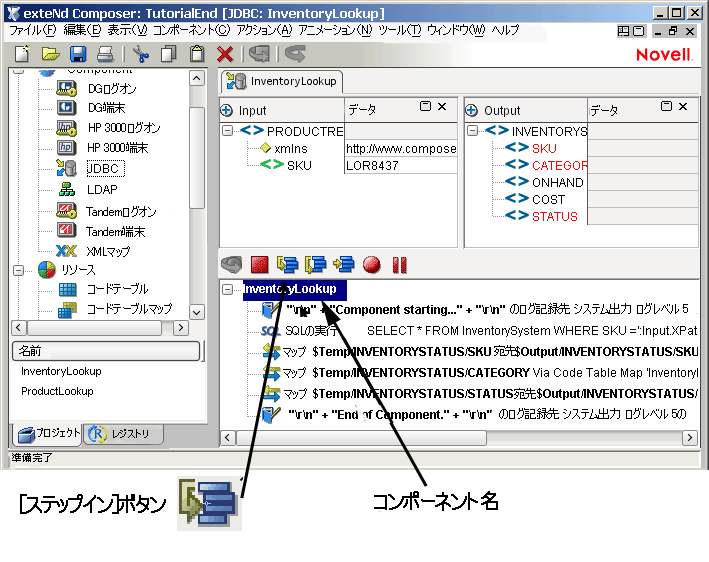Click the Undo arrow in main toolbar
The height and width of the screenshot is (562, 709).
click(x=259, y=54)
